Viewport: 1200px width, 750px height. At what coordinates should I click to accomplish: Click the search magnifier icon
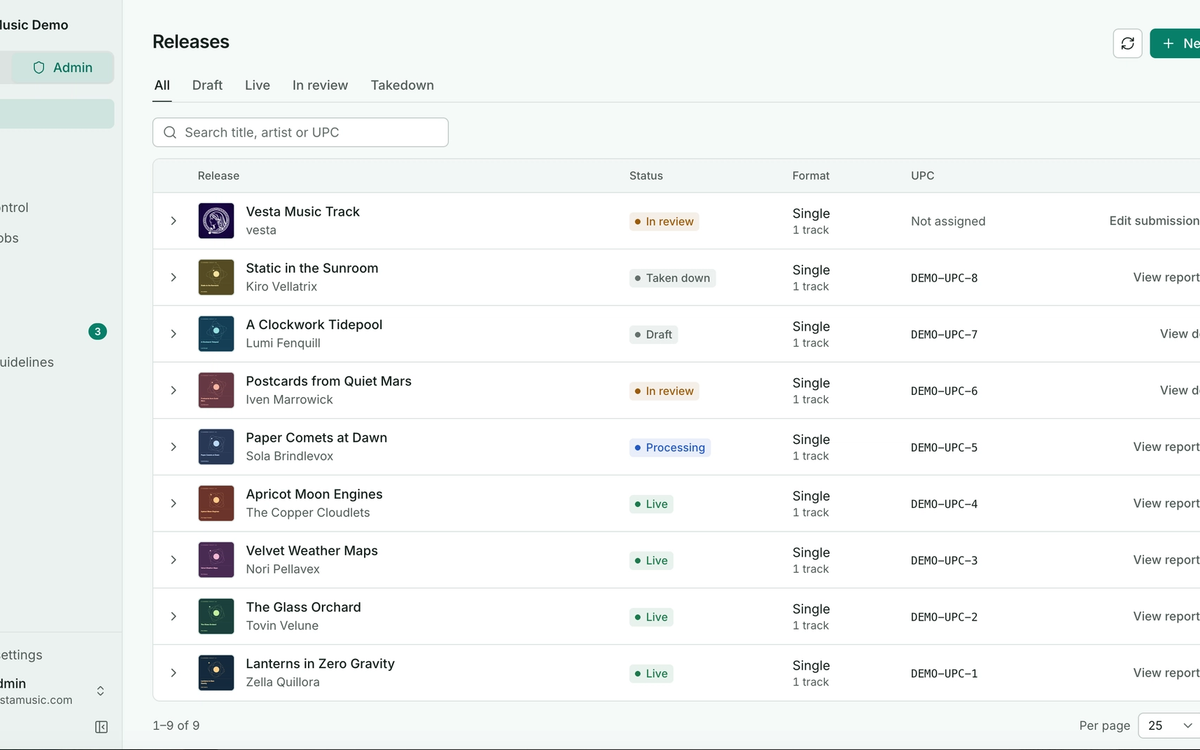(x=170, y=132)
